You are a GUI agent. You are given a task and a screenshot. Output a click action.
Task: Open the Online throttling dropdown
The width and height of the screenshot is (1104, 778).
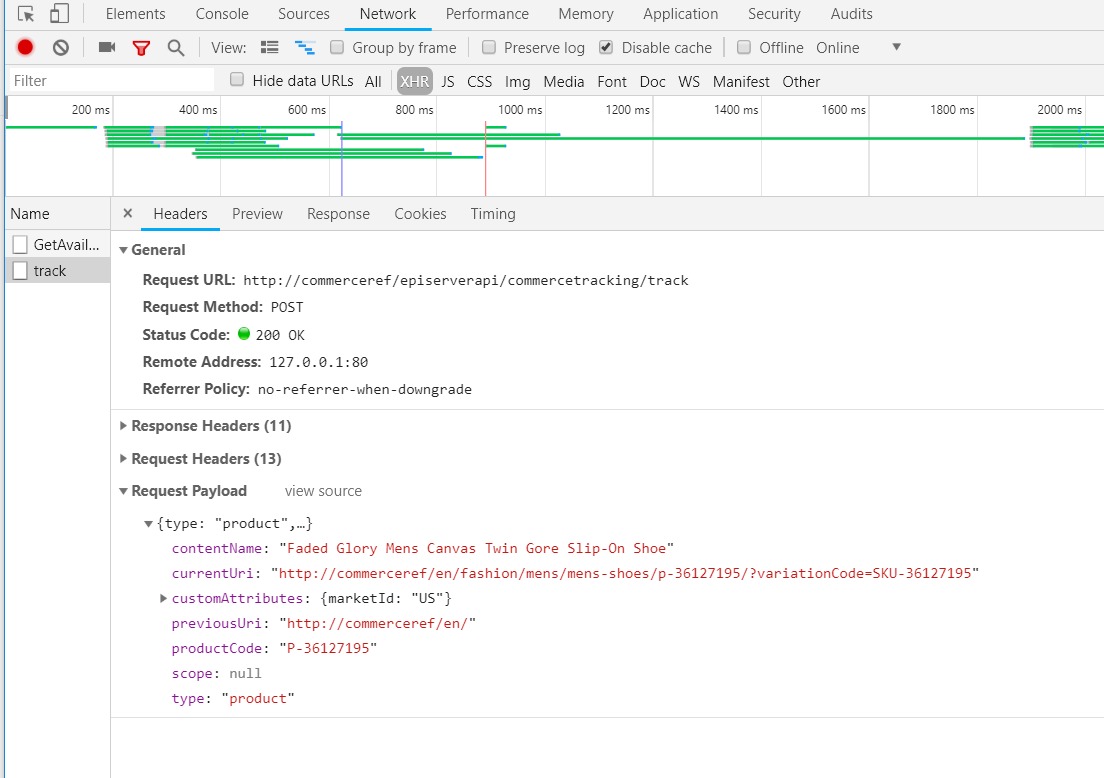[x=858, y=47]
